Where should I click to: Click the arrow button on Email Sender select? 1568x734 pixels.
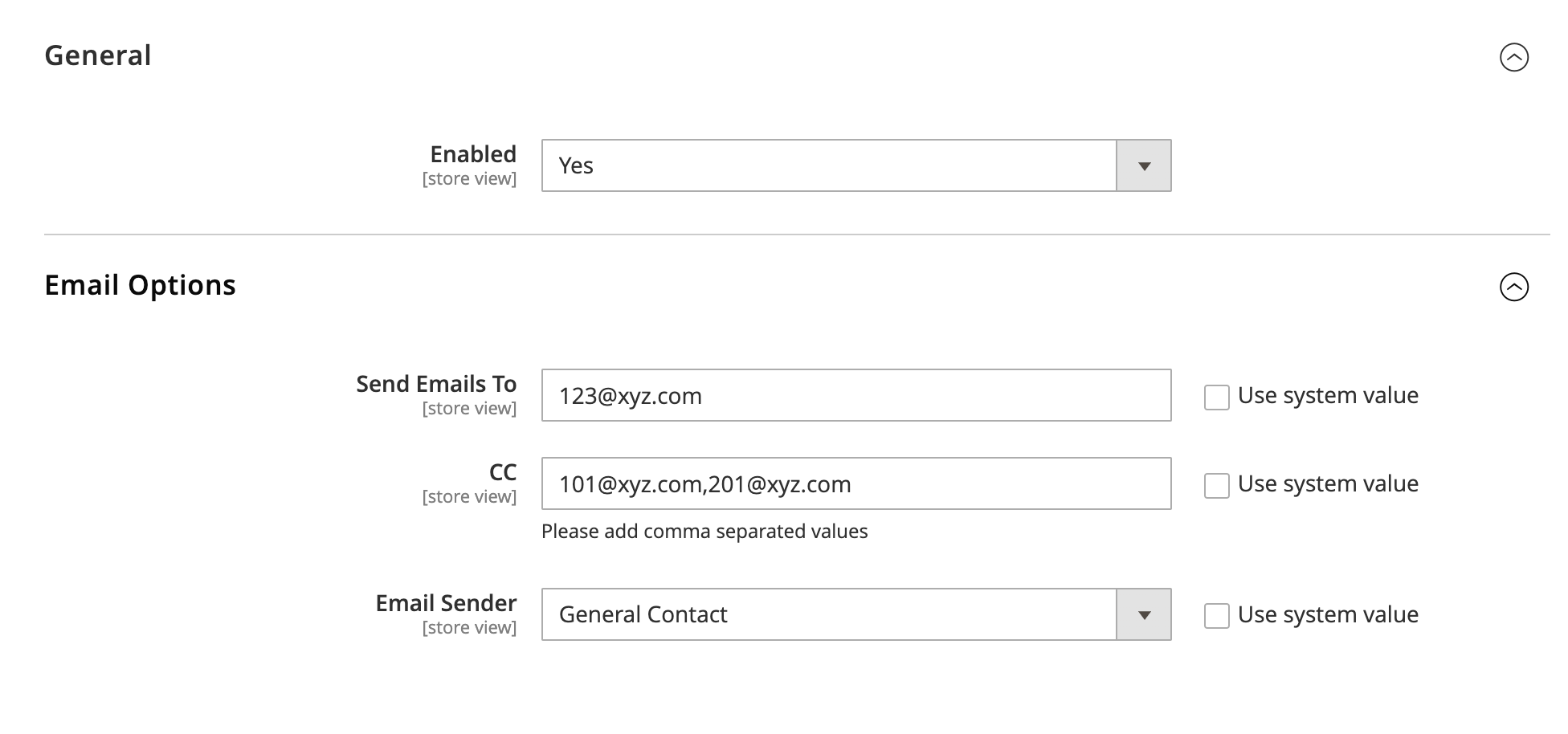[x=1144, y=614]
